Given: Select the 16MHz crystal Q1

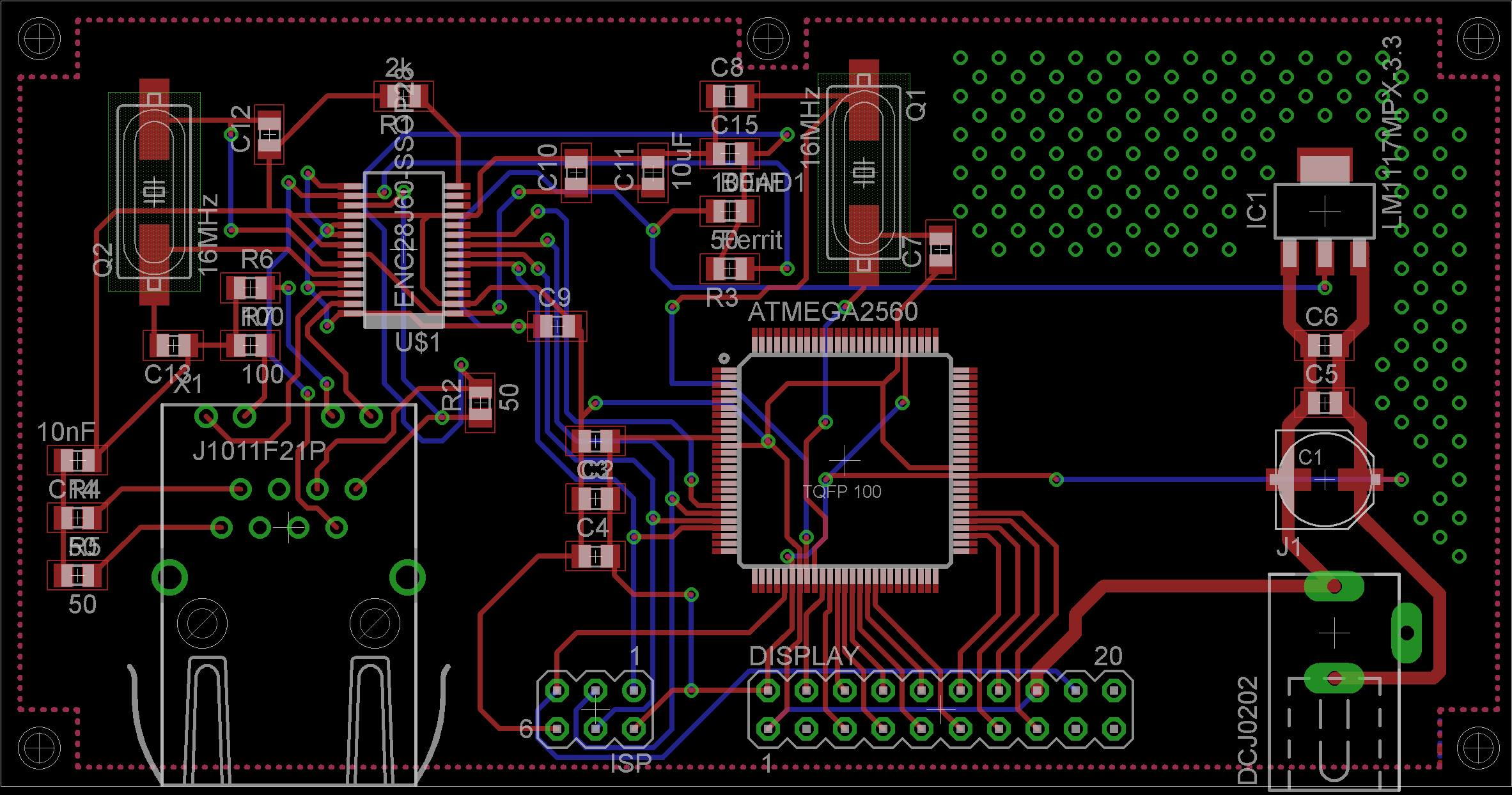Looking at the screenshot, I should click(864, 173).
